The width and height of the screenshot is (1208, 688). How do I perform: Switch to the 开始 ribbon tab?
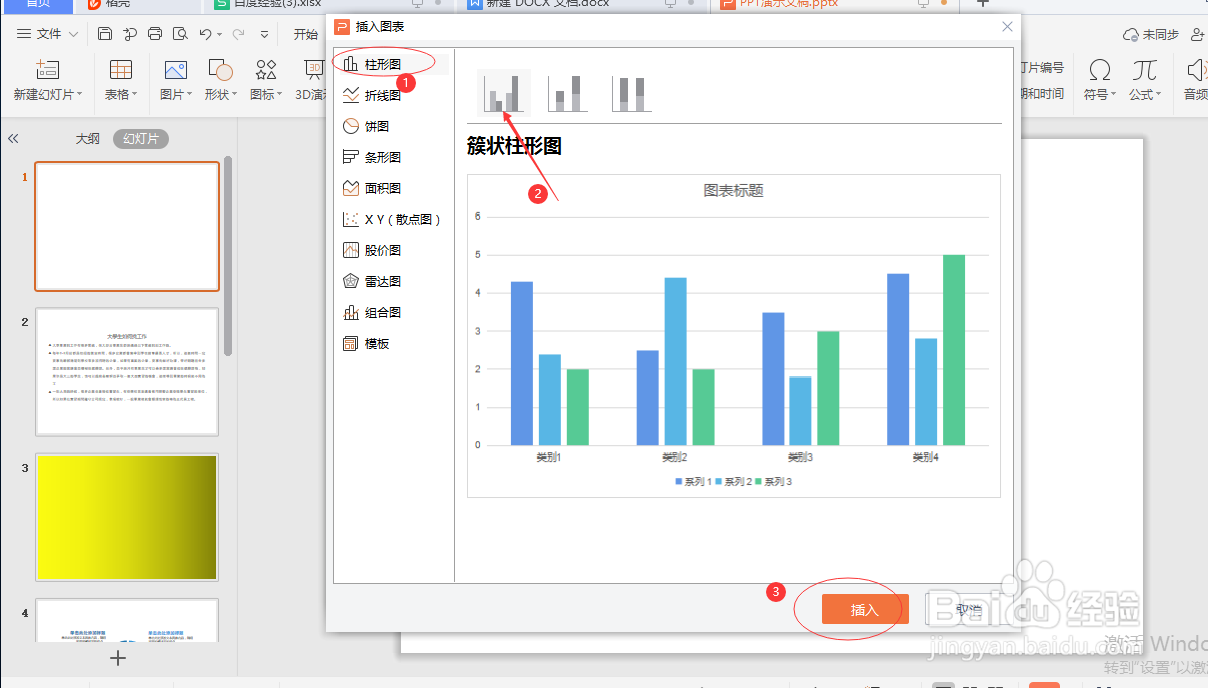[305, 34]
